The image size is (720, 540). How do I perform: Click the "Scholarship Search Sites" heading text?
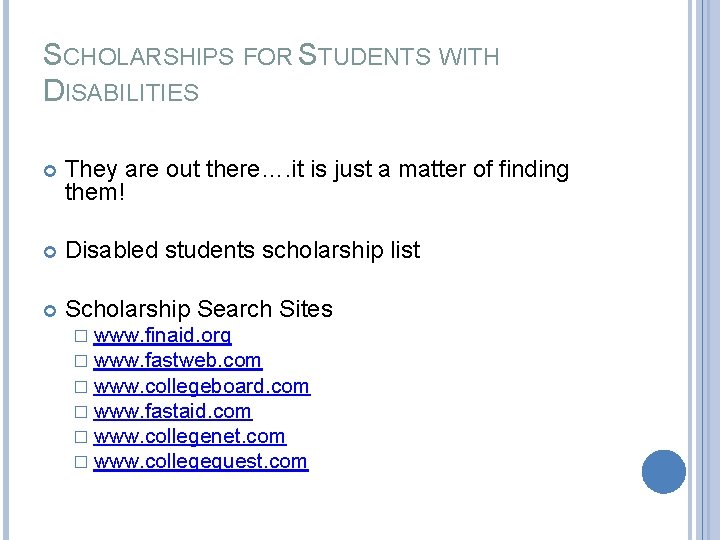[x=198, y=309]
